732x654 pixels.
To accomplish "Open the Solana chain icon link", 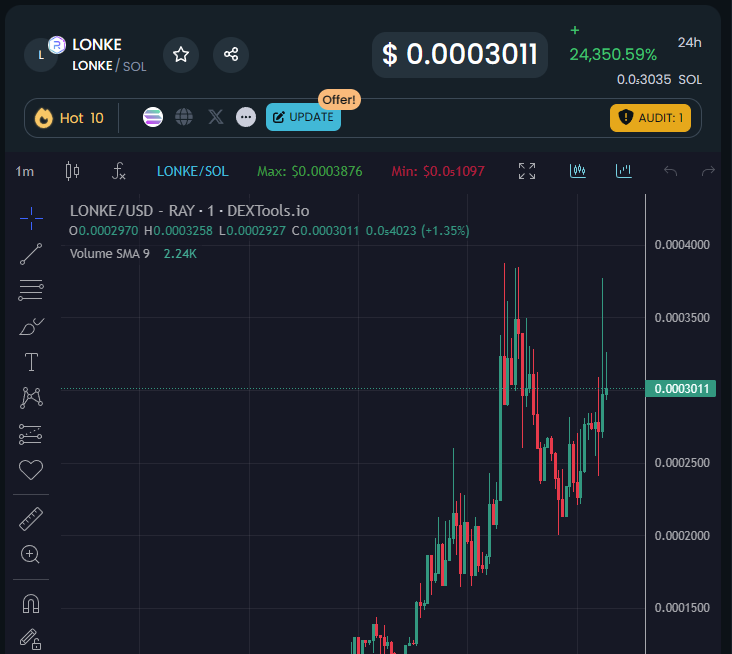I will coord(153,117).
